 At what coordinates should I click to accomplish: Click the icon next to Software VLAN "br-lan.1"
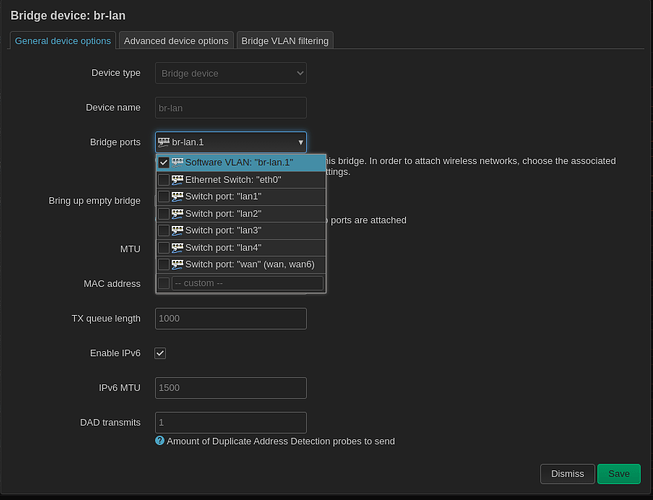coord(177,162)
